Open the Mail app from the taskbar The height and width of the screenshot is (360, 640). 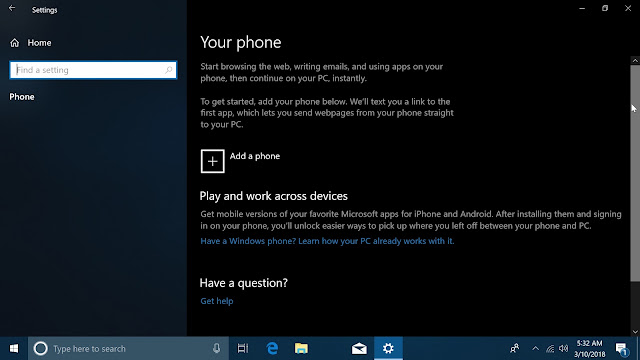coord(359,349)
